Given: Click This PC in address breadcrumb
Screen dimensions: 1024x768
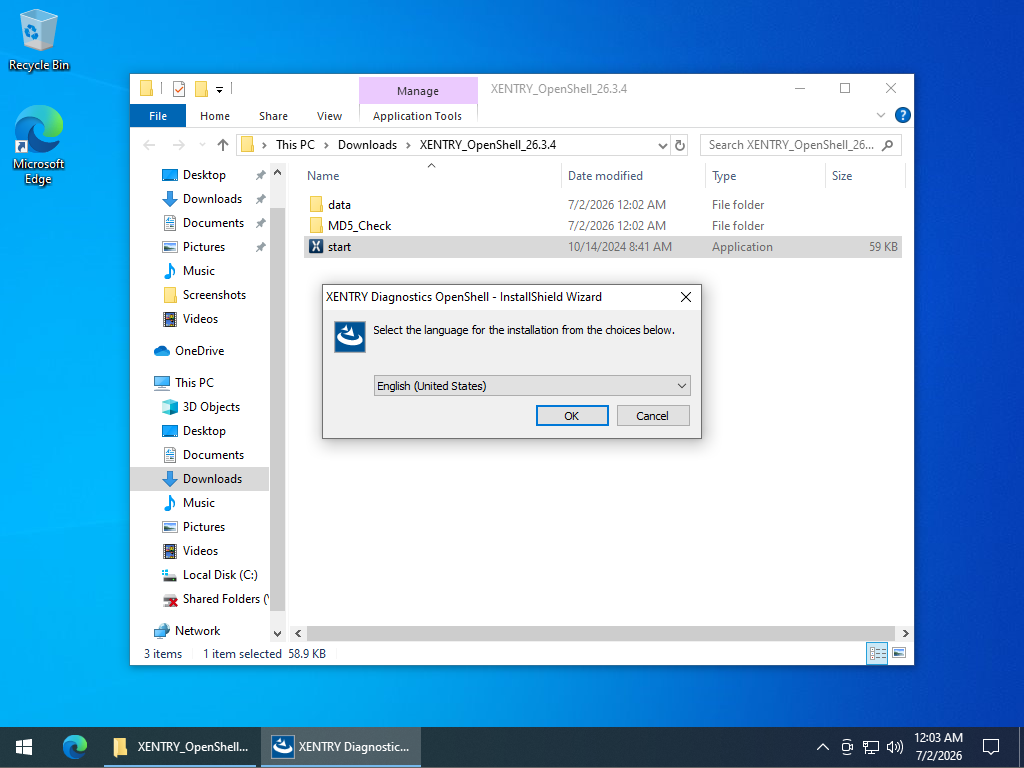Looking at the screenshot, I should tap(295, 145).
